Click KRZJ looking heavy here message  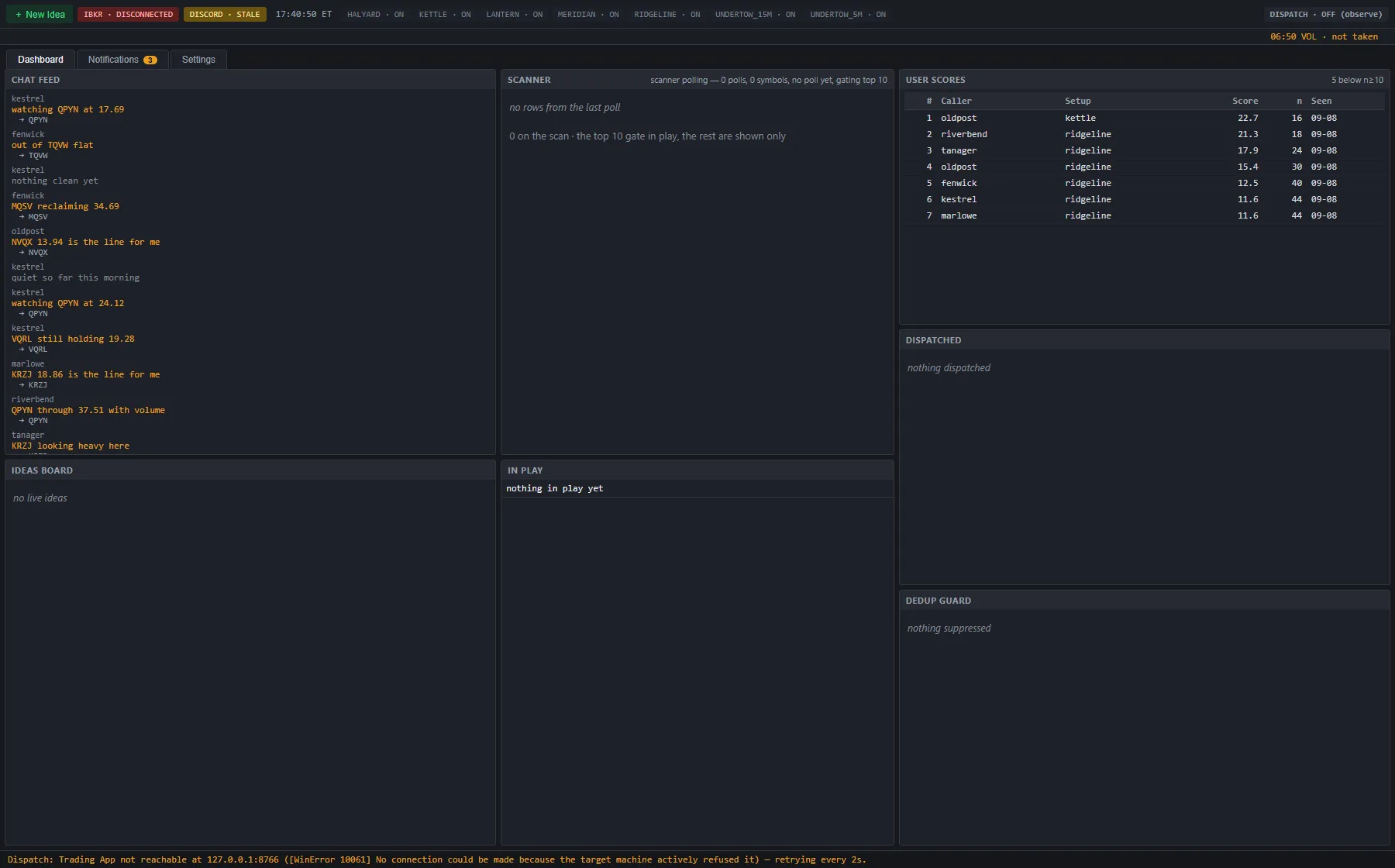pos(71,446)
